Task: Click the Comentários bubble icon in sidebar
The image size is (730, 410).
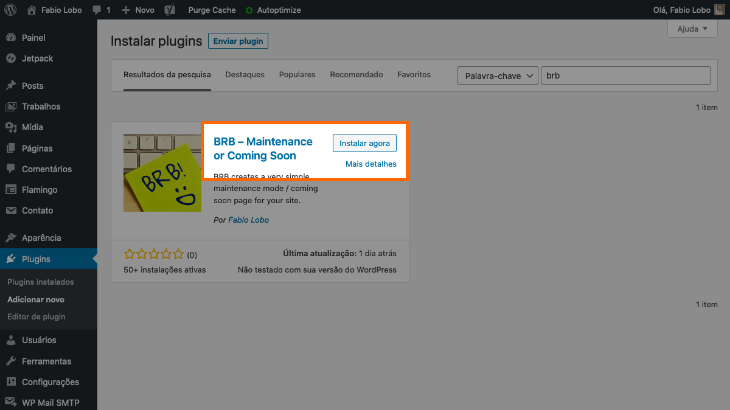Action: [11, 169]
